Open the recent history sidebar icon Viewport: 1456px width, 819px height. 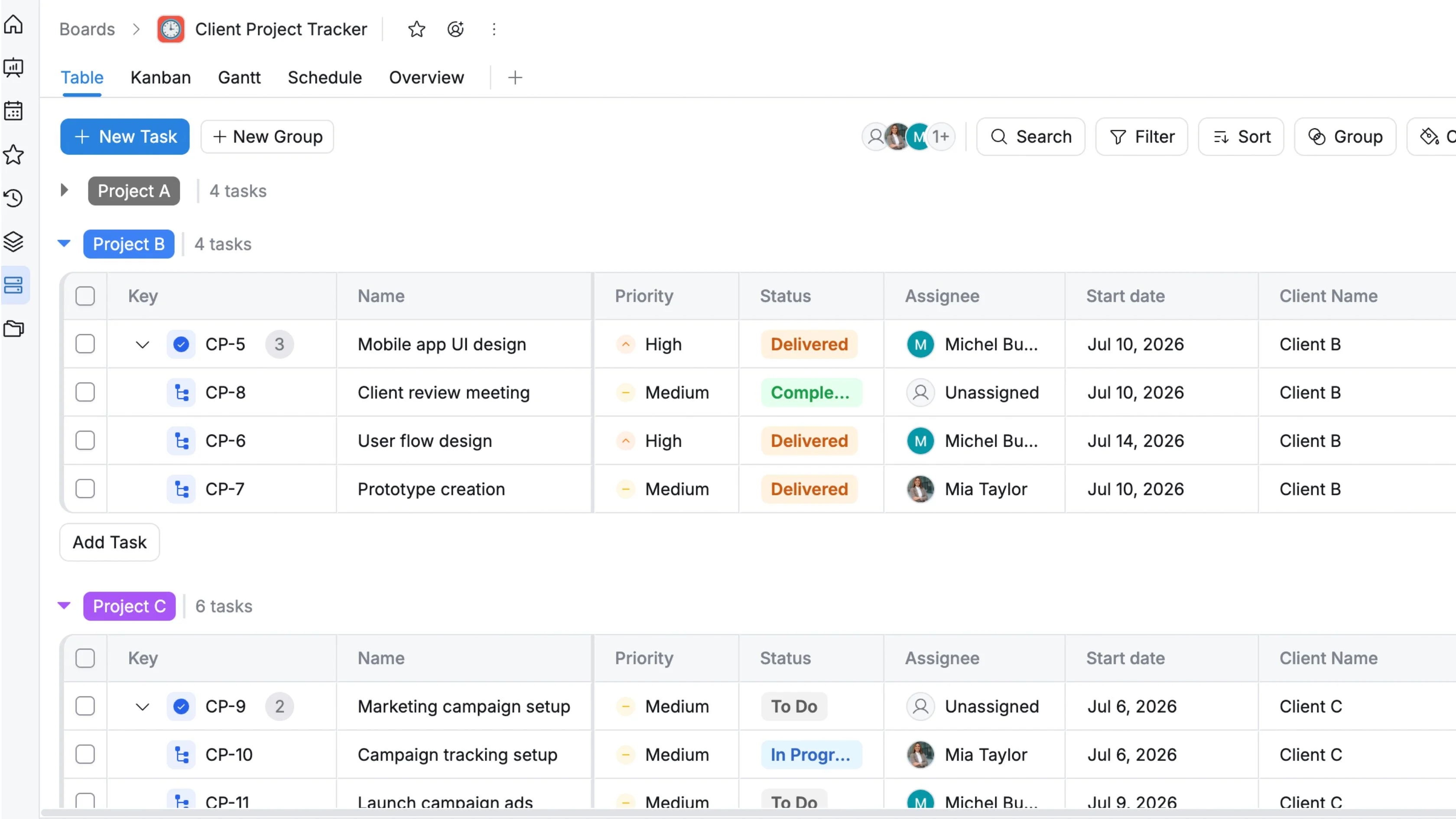click(x=13, y=198)
